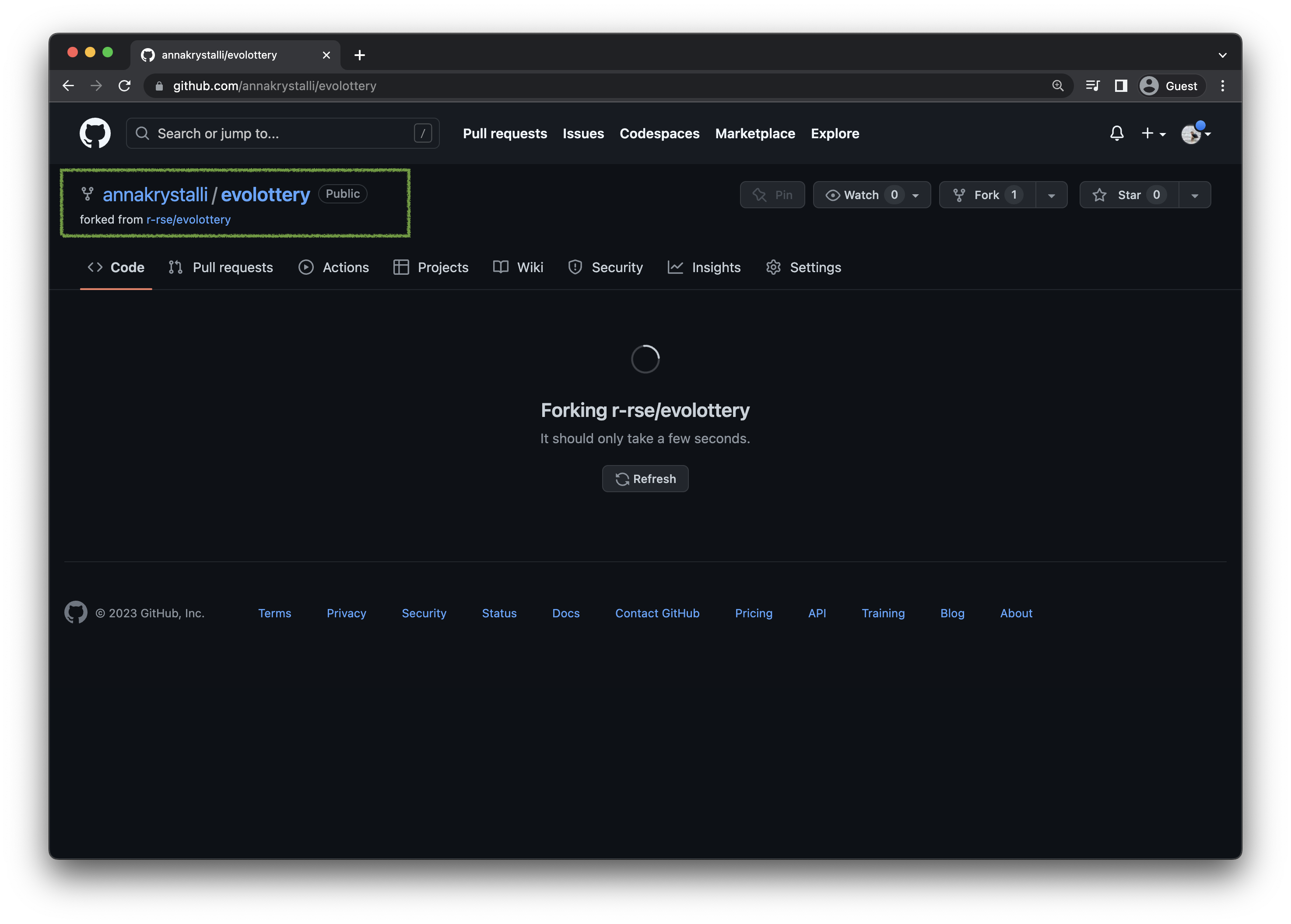Open the Privacy footer link
Image resolution: width=1291 pixels, height=924 pixels.
point(347,613)
